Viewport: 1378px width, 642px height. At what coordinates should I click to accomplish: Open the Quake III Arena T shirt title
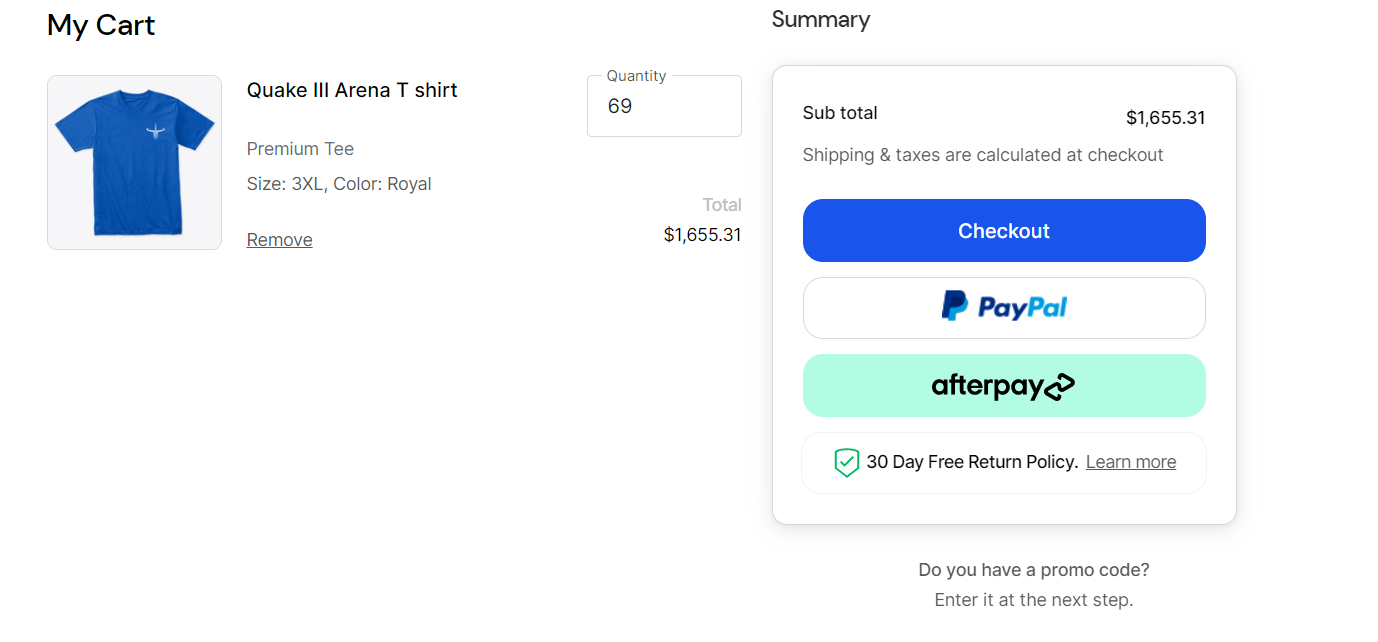click(x=352, y=90)
